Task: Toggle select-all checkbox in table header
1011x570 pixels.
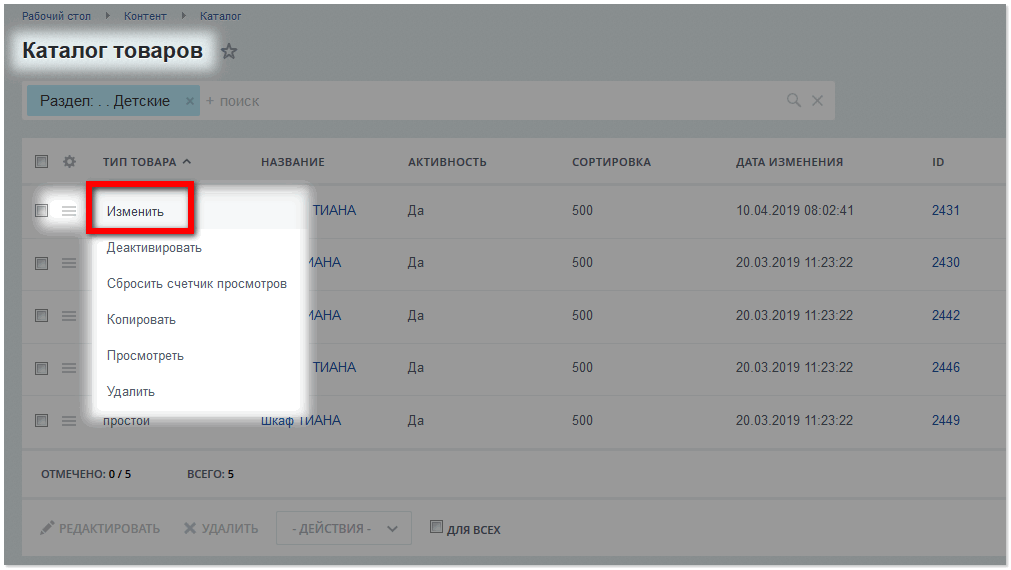Action: click(x=41, y=161)
